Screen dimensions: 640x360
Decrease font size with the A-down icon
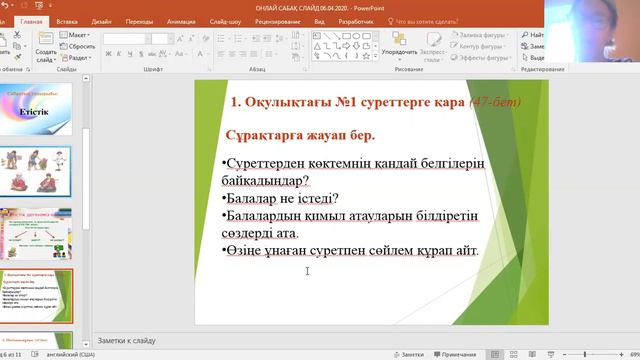click(191, 39)
